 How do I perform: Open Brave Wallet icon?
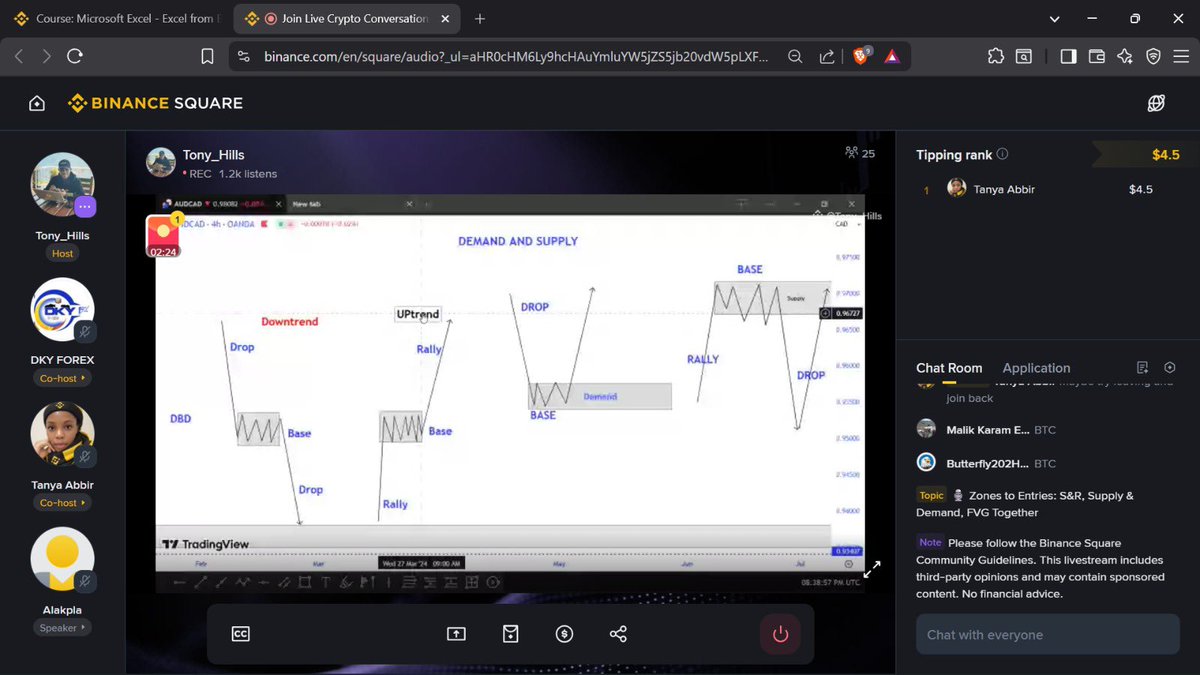click(1097, 57)
